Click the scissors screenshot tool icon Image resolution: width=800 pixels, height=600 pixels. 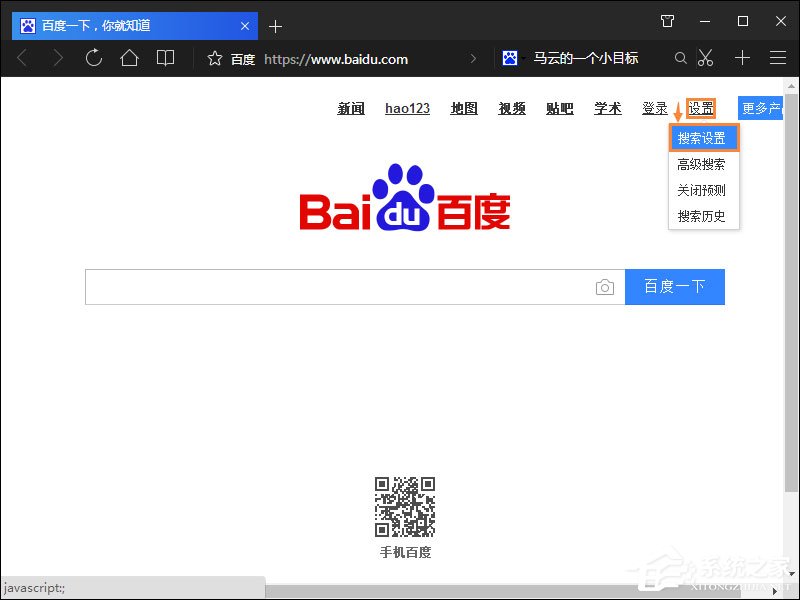[x=705, y=58]
